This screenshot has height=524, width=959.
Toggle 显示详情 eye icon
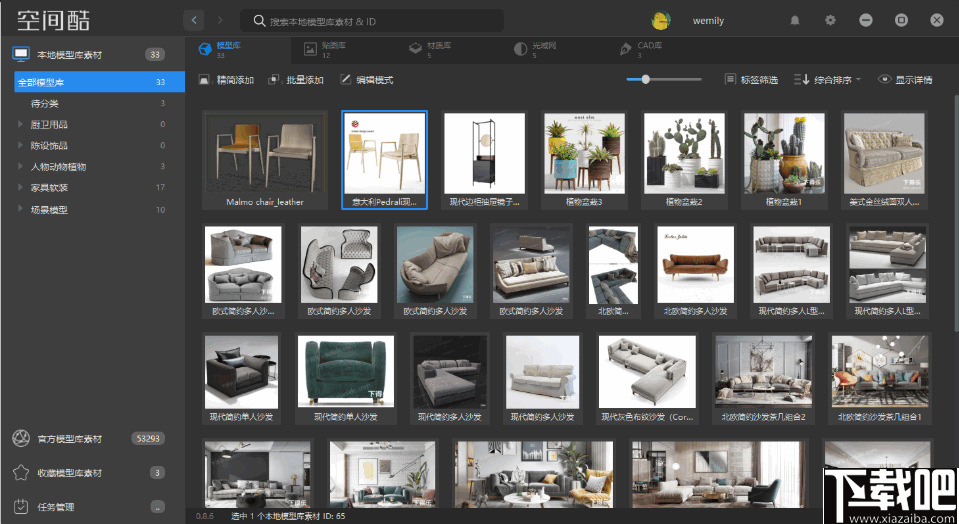[884, 79]
